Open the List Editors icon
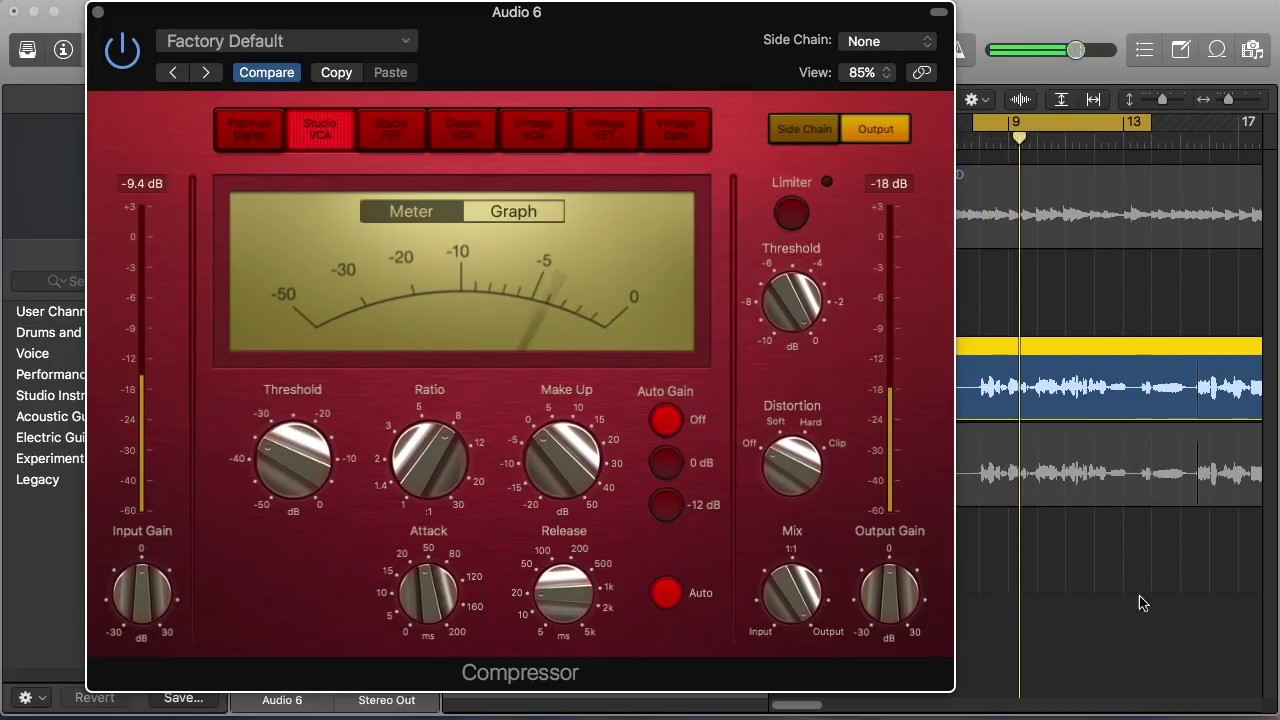 tap(1145, 49)
